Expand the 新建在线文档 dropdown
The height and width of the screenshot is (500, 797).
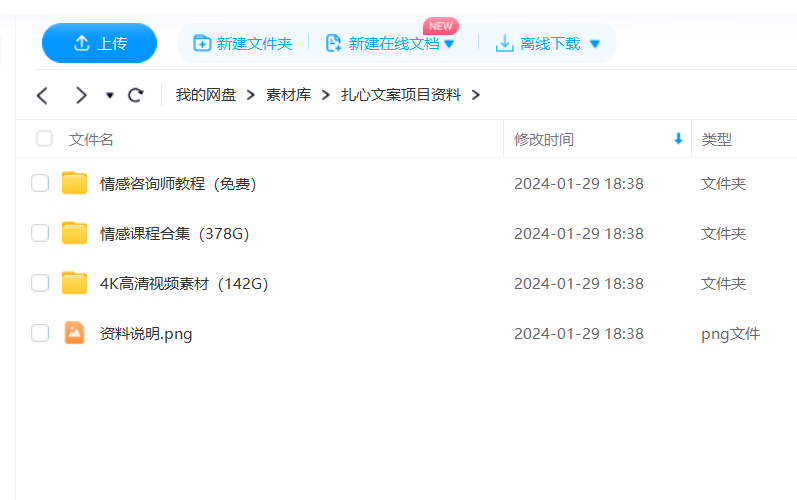click(449, 43)
